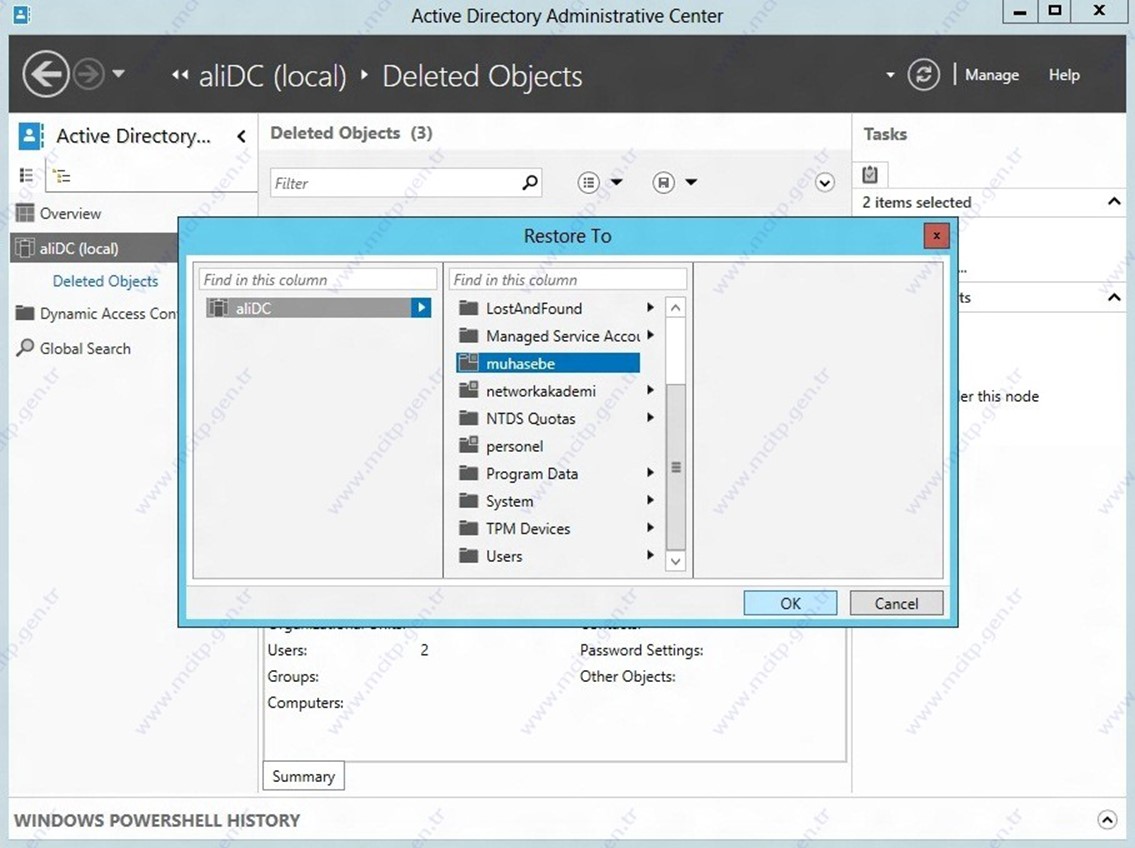Select Overview in the navigation pane

[x=70, y=213]
